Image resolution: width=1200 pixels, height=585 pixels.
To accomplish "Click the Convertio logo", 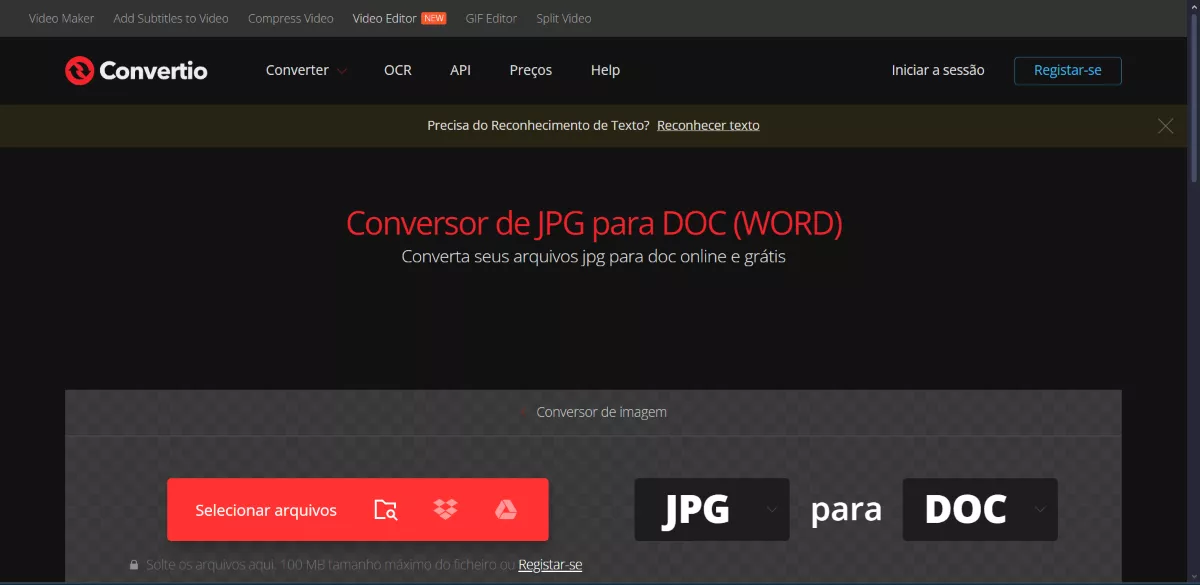I will click(x=136, y=70).
